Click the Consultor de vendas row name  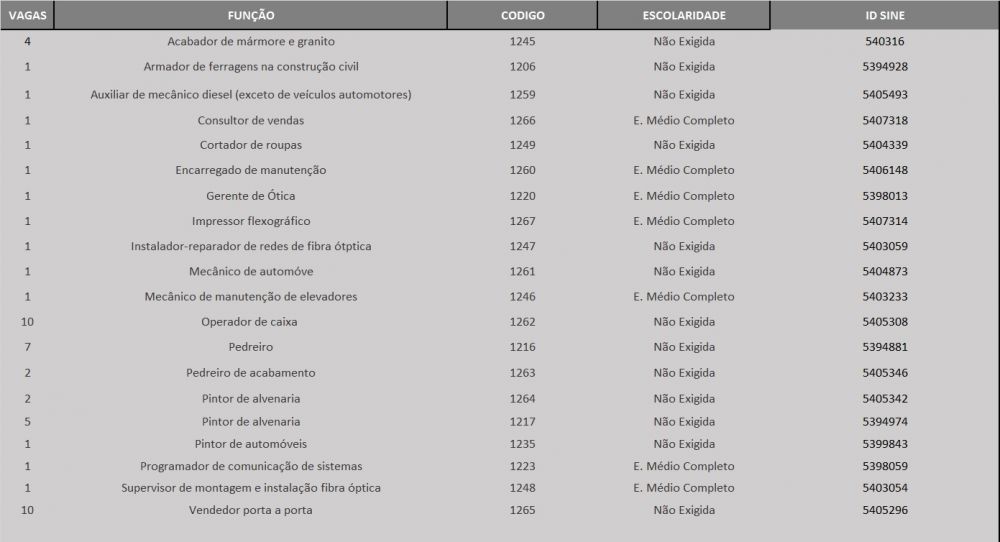click(x=250, y=120)
